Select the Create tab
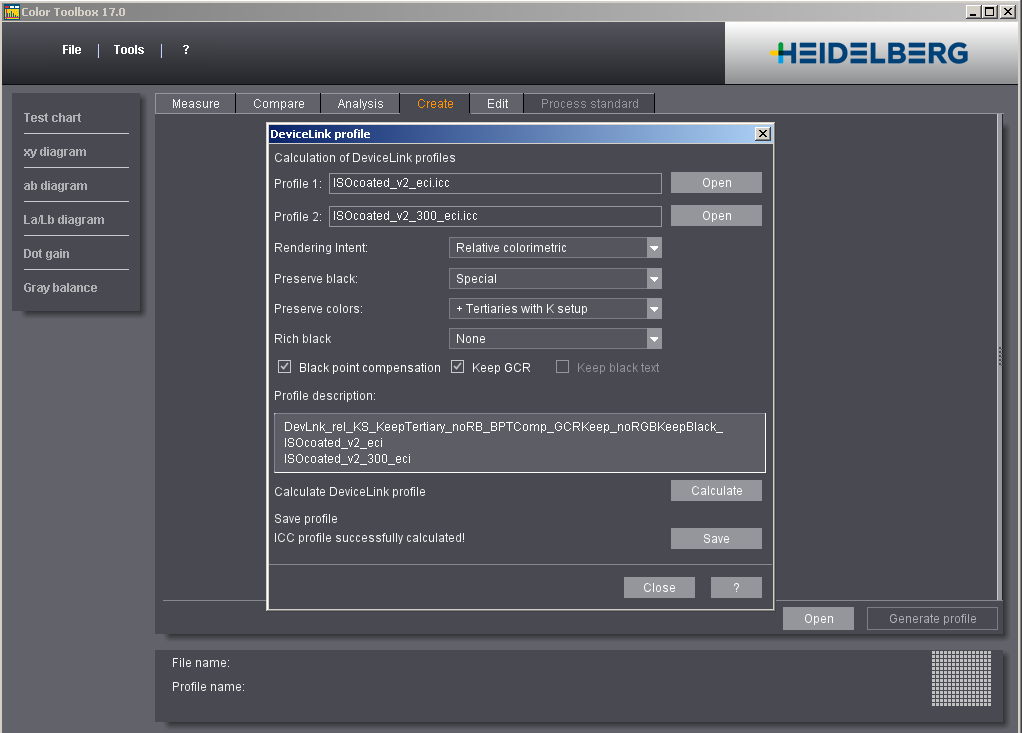Image resolution: width=1022 pixels, height=733 pixels. [x=435, y=104]
